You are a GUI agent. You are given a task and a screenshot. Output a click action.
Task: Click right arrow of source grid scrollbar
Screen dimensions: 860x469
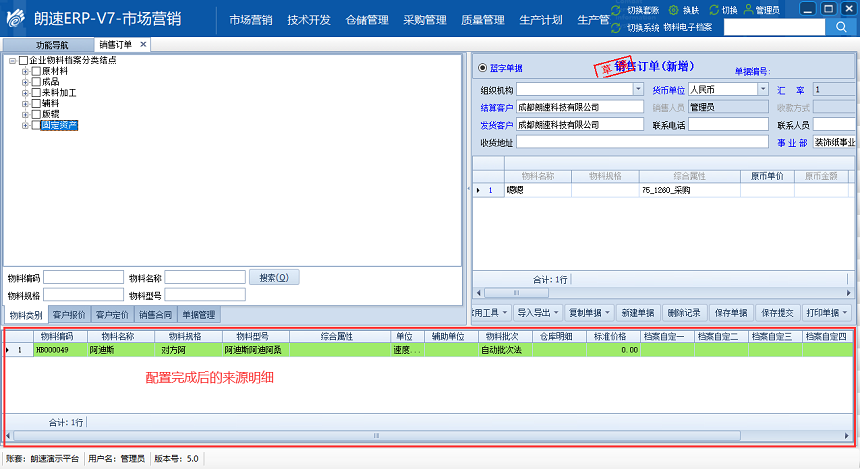[x=847, y=436]
